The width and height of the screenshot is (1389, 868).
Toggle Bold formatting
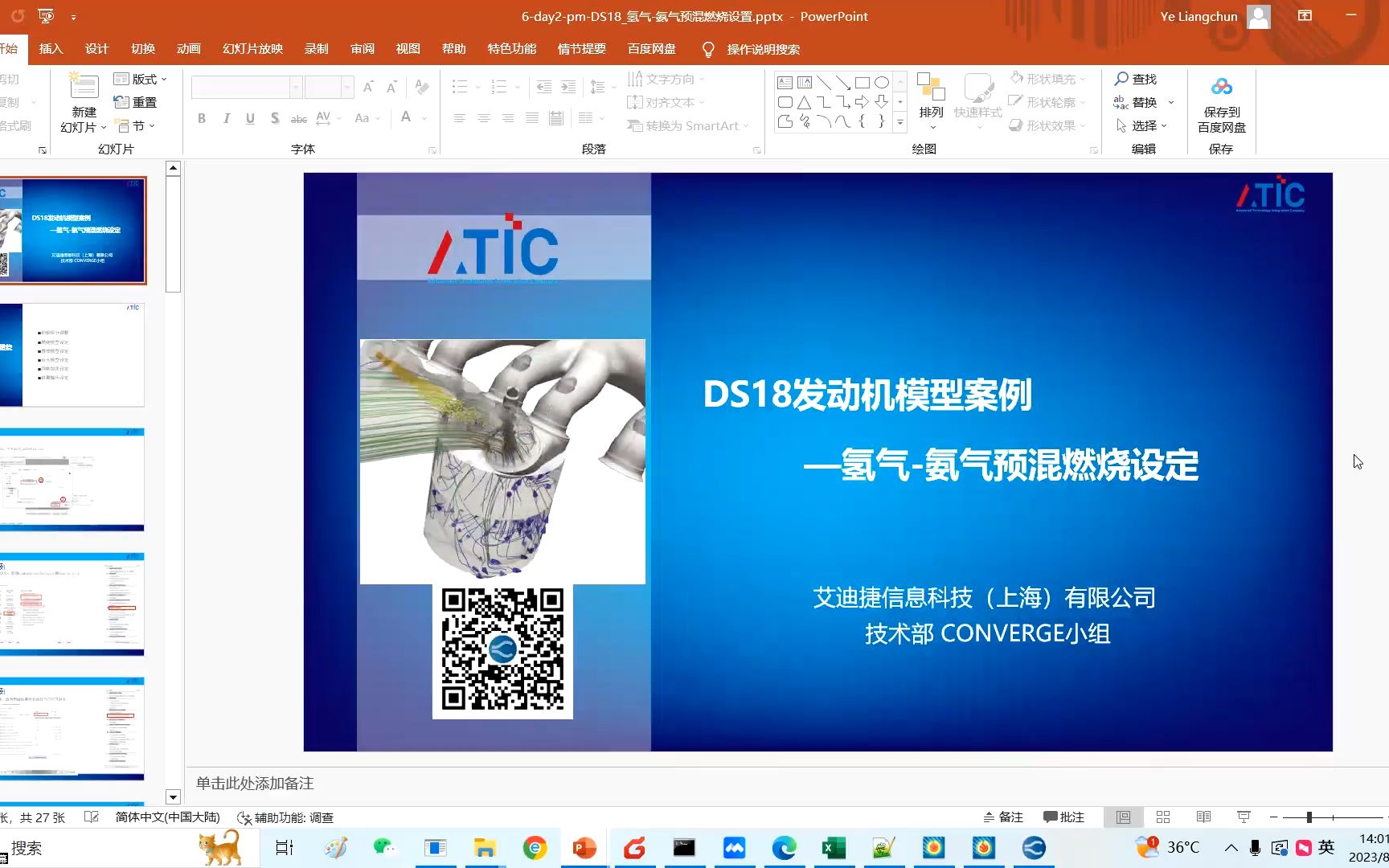coord(202,118)
